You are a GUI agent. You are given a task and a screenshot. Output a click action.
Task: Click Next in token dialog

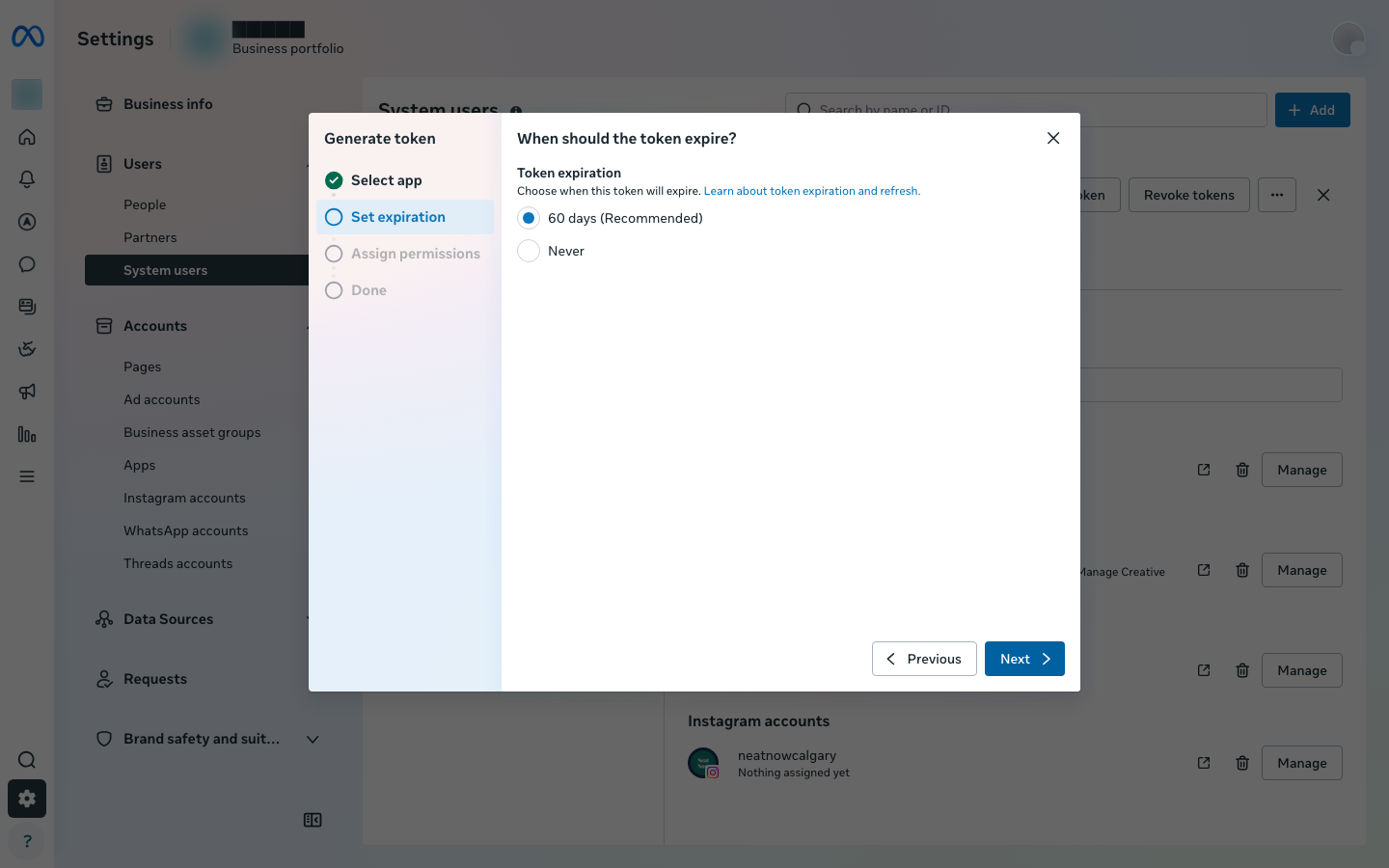(x=1024, y=659)
